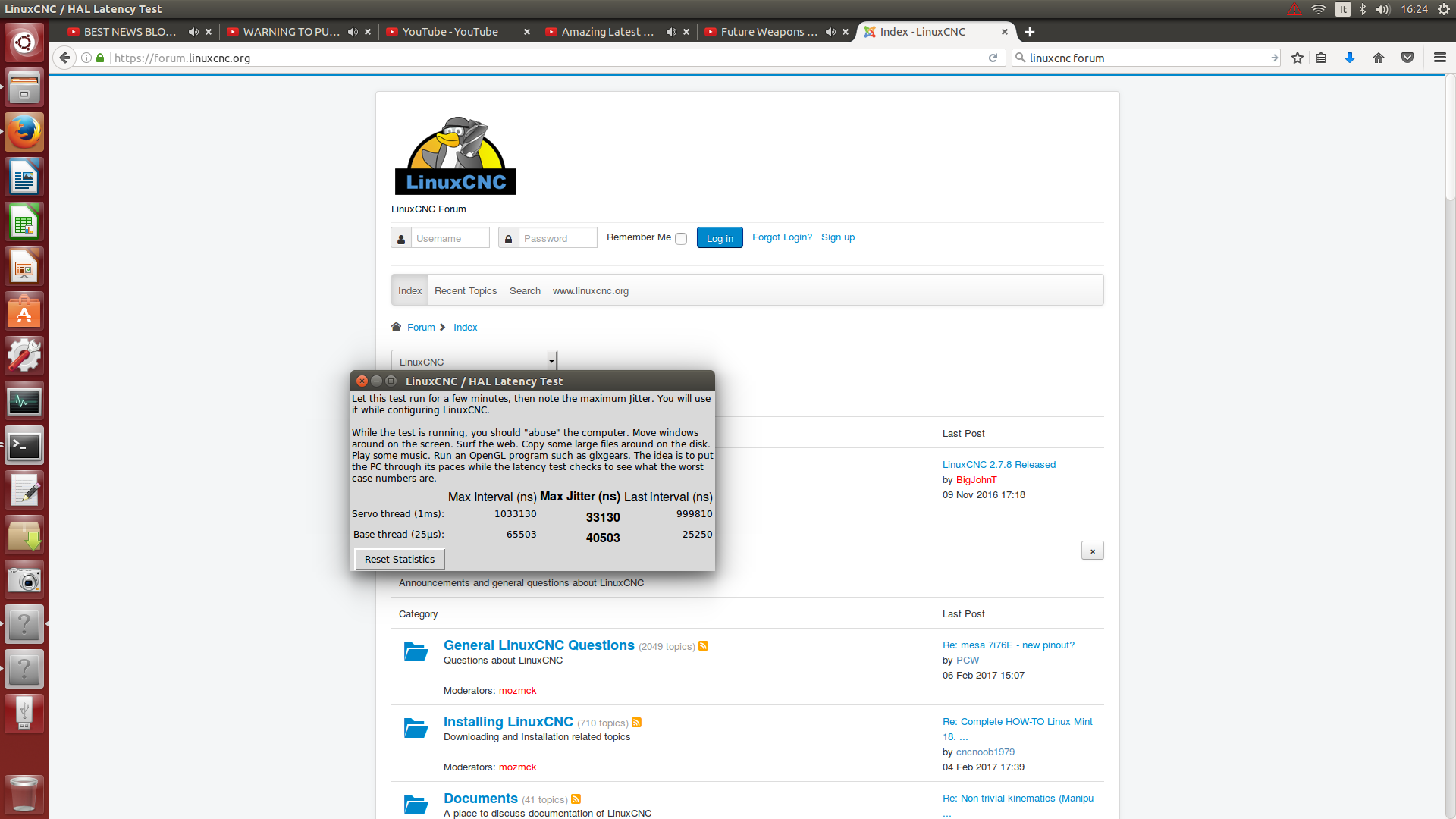This screenshot has width=1456, height=819.
Task: Open RSS feed for Documents category
Action: point(576,799)
